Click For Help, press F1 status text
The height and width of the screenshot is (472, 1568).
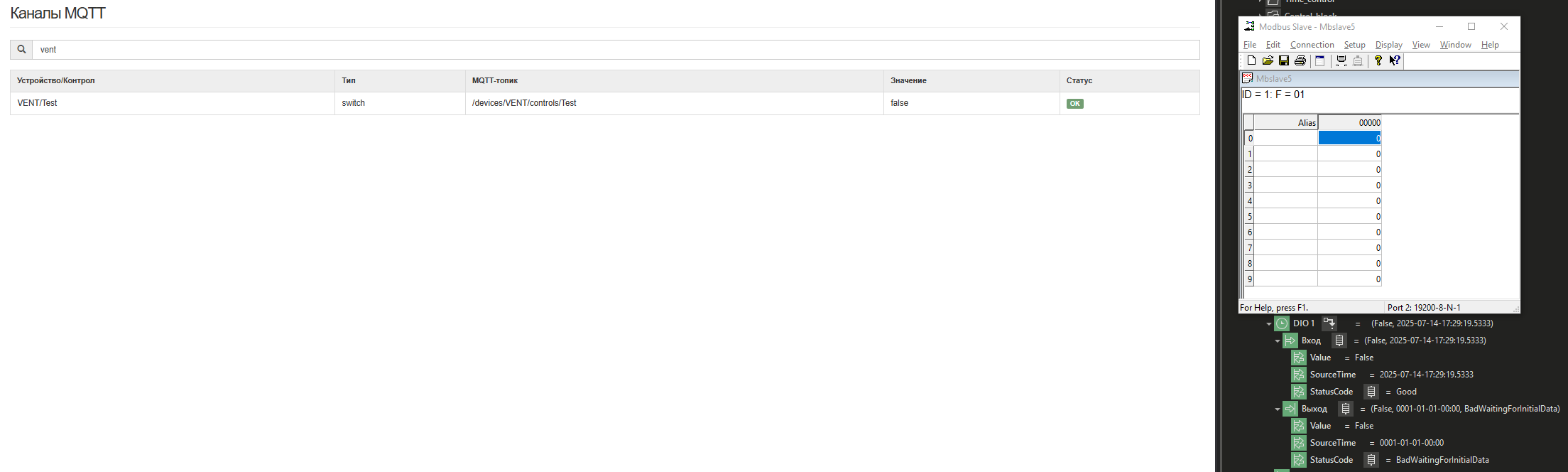1274,308
